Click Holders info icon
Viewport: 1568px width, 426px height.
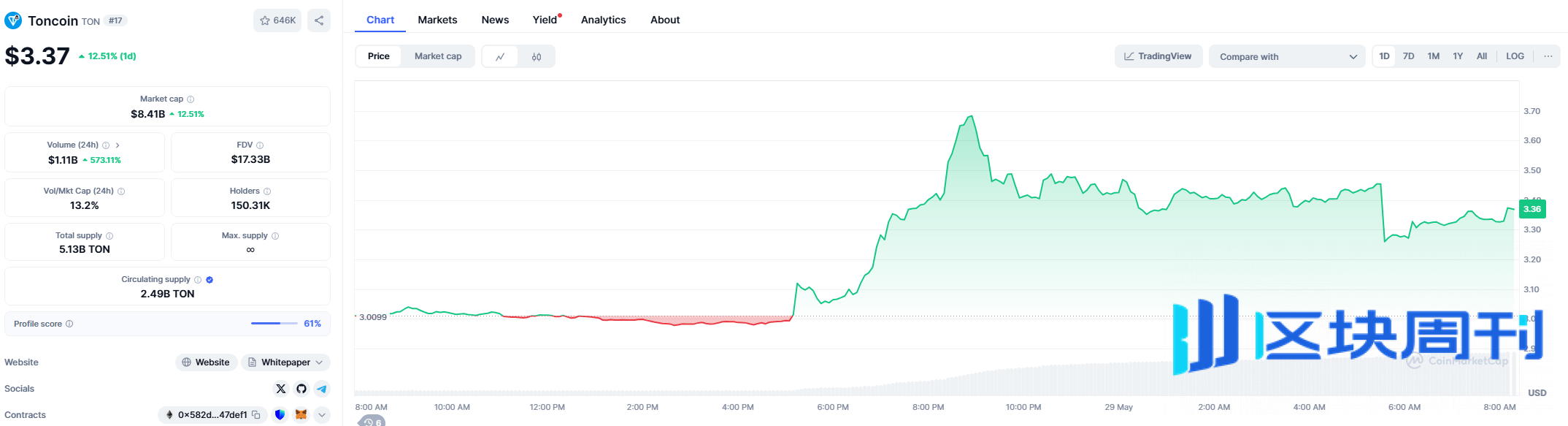click(x=267, y=191)
